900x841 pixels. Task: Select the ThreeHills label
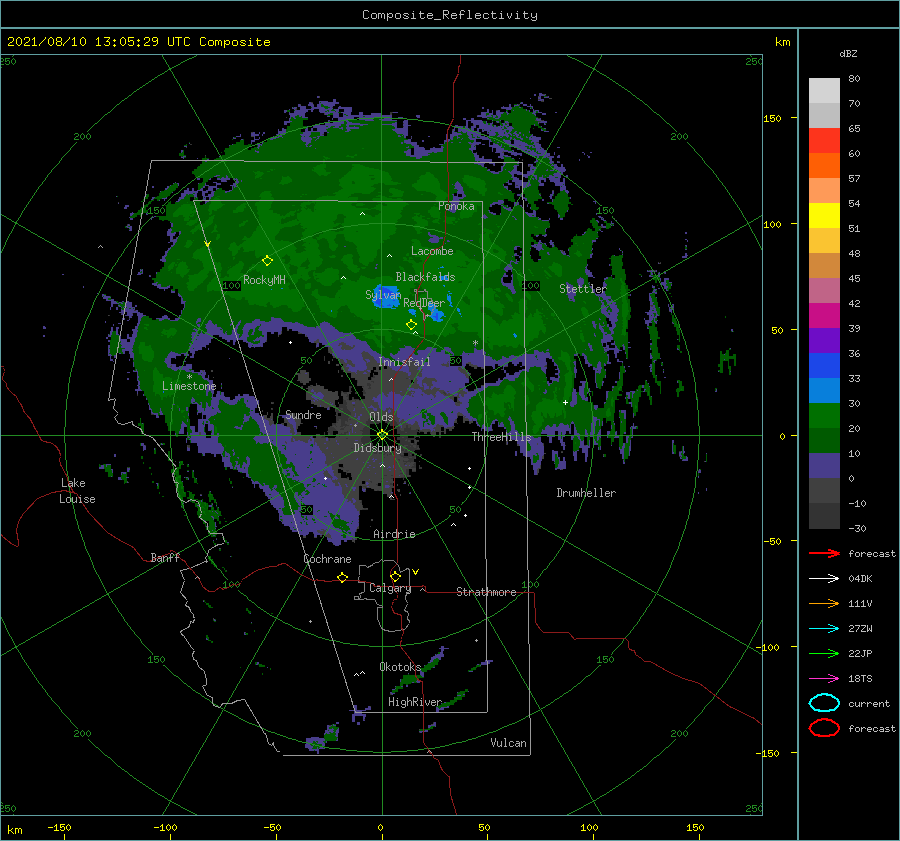point(502,437)
